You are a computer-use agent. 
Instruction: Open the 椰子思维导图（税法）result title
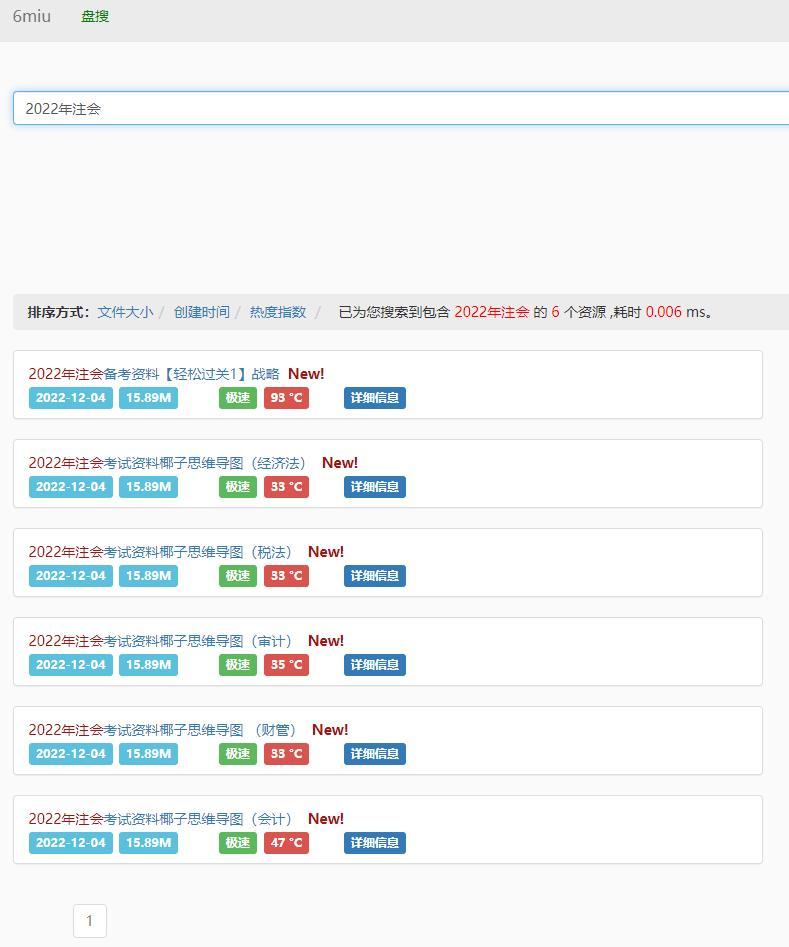[x=161, y=551]
